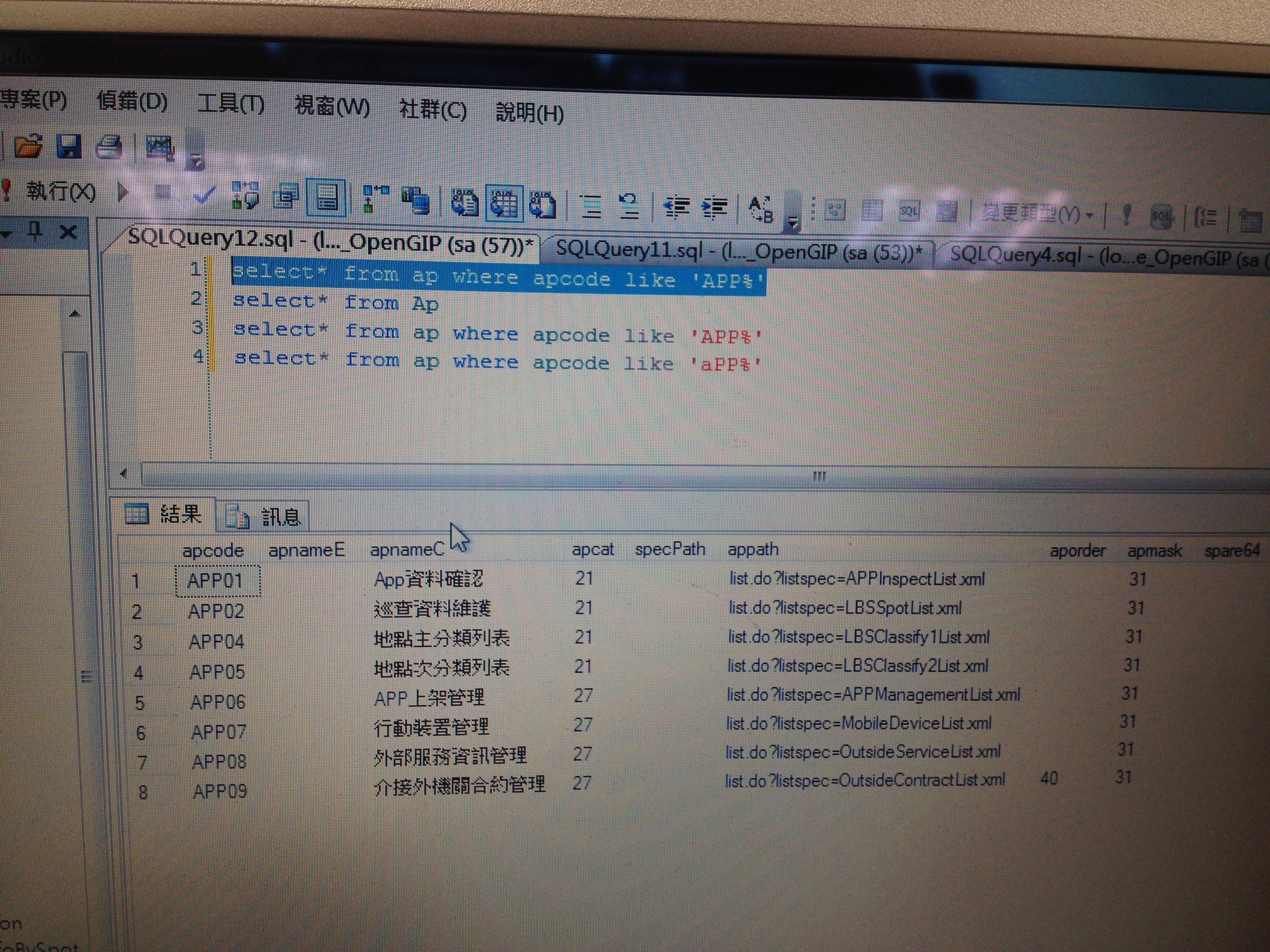Toggle Results to Grid mode
The image size is (1270, 952).
pyautogui.click(x=504, y=203)
